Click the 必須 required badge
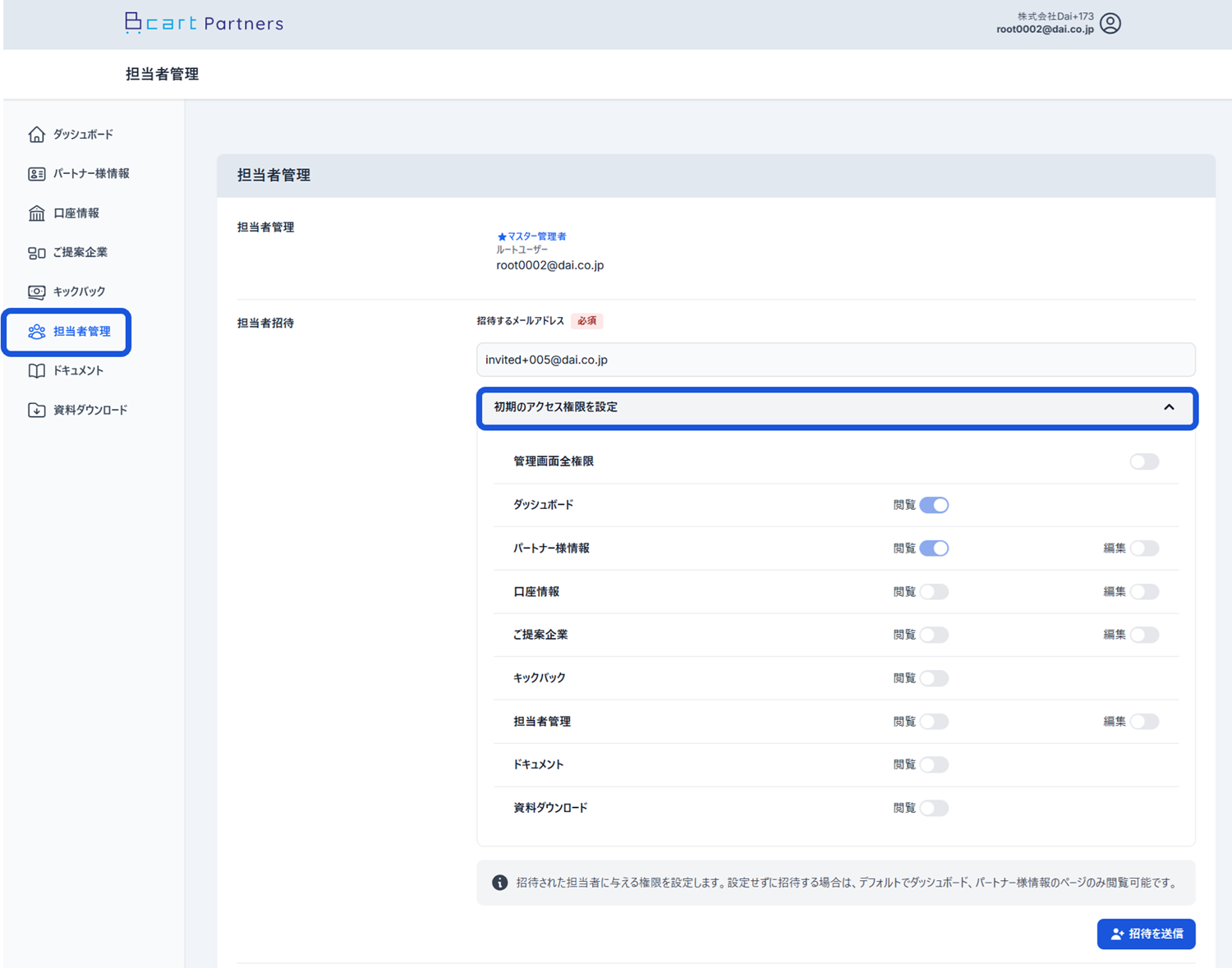1232x968 pixels. pyautogui.click(x=586, y=321)
